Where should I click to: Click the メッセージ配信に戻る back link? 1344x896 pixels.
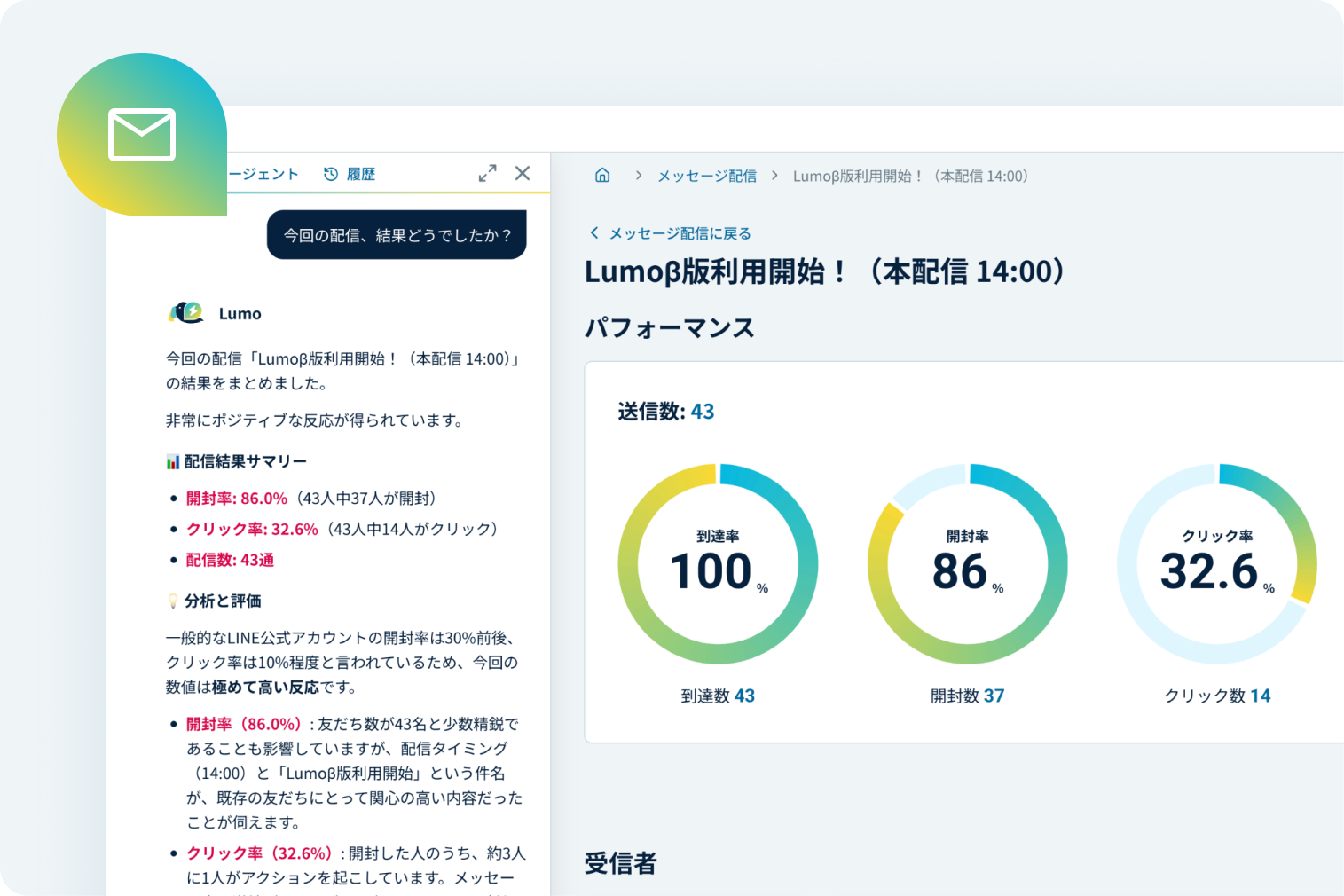679,232
